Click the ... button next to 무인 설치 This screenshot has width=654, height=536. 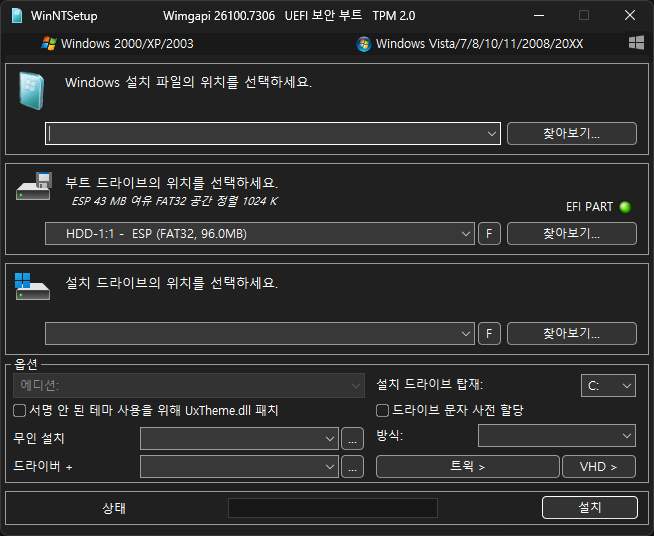click(x=352, y=439)
